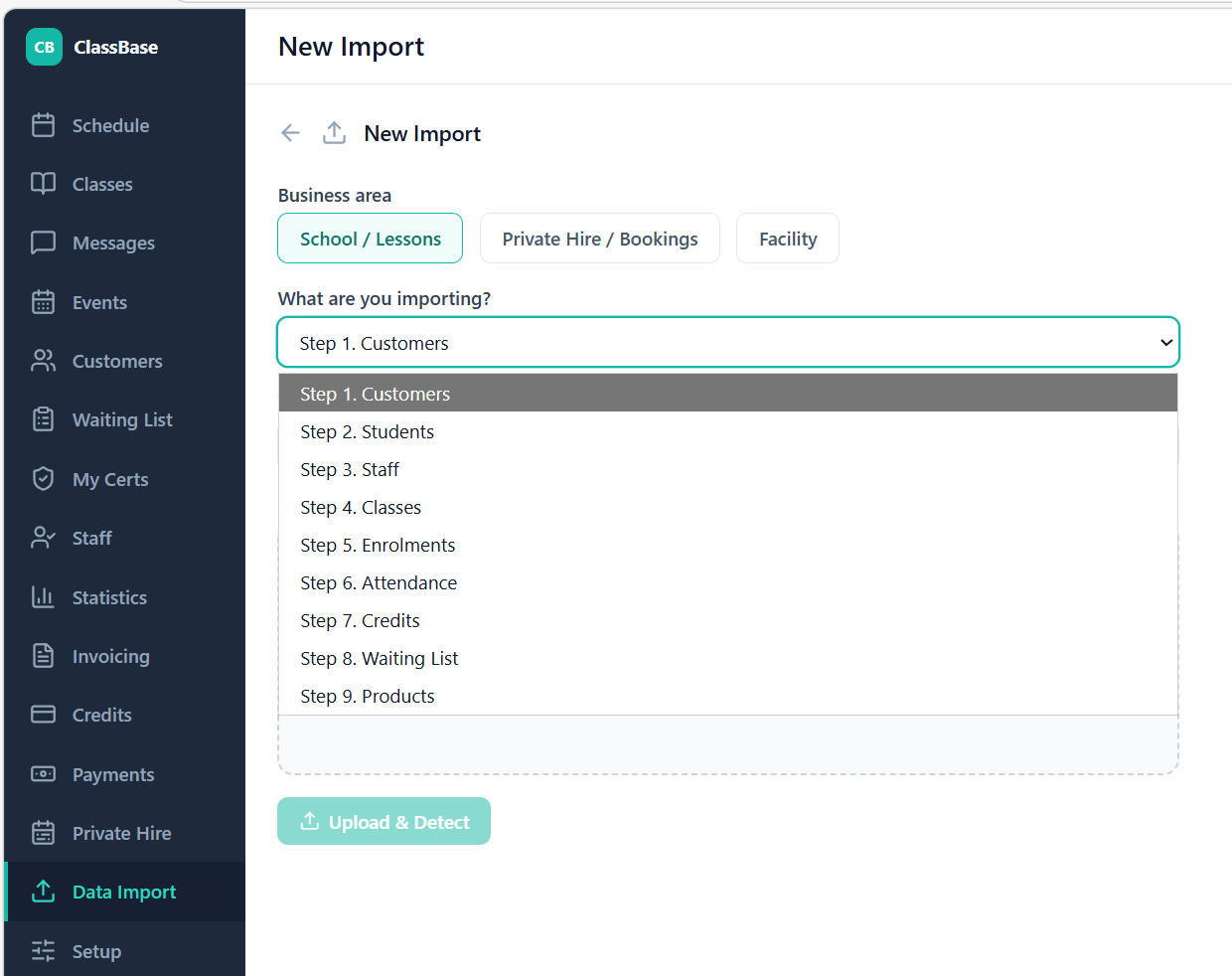Choose Step 1. Customers highlighted option

pyautogui.click(x=728, y=394)
